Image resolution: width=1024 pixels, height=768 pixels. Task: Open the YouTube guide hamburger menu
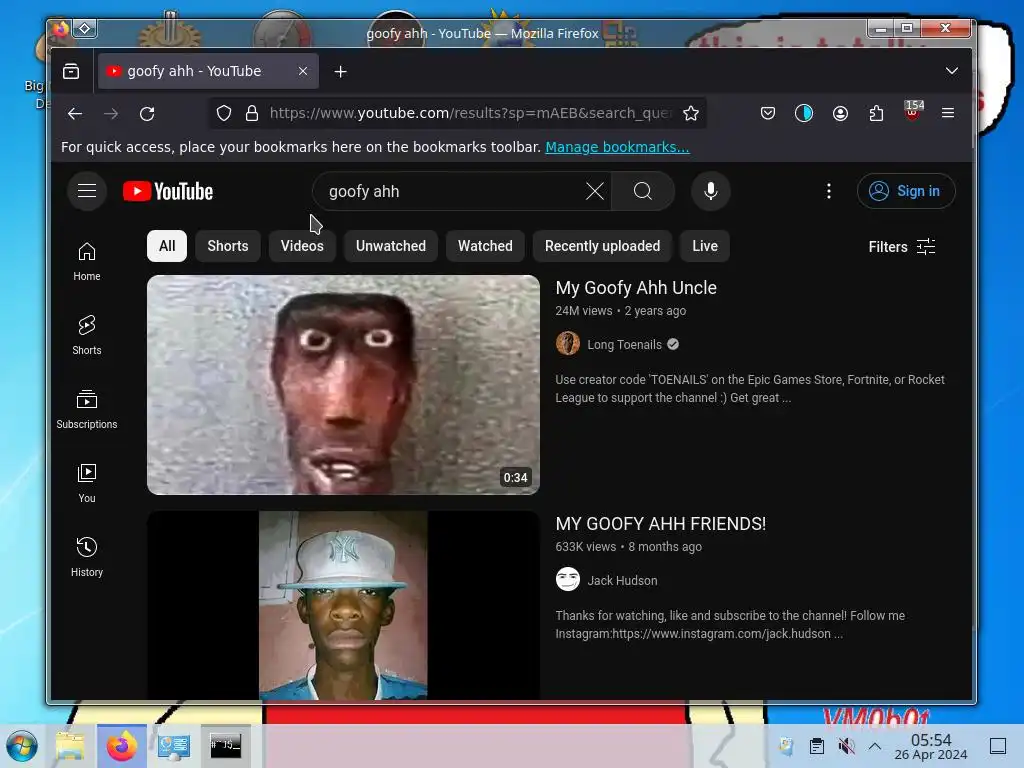[x=87, y=191]
